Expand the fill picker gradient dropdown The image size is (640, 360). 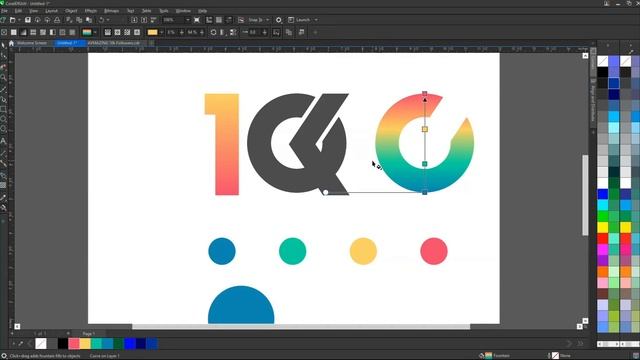95,32
